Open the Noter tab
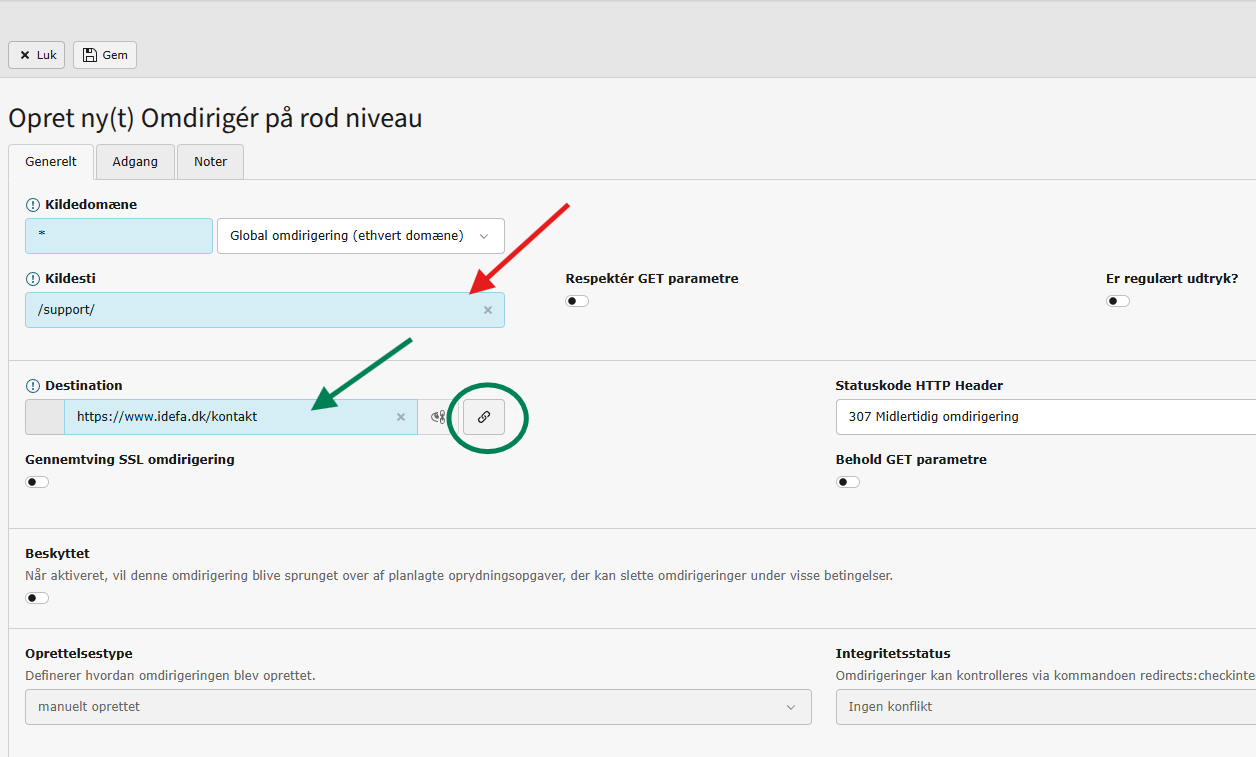This screenshot has height=757, width=1256. pyautogui.click(x=211, y=162)
